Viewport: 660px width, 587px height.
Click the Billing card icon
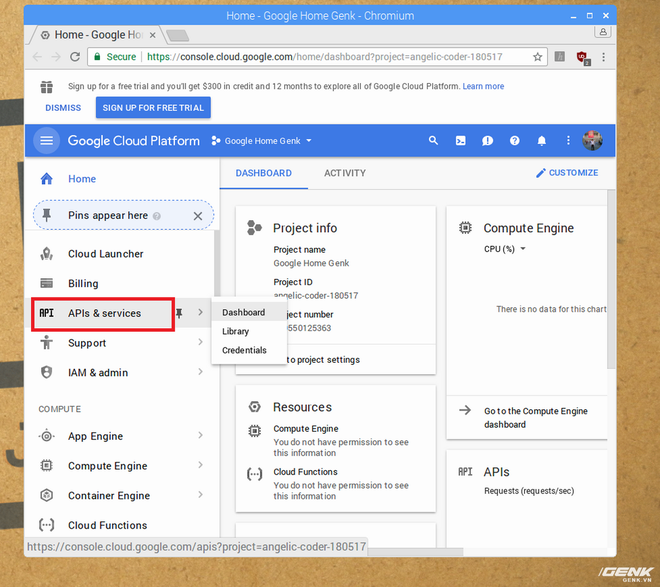click(47, 283)
